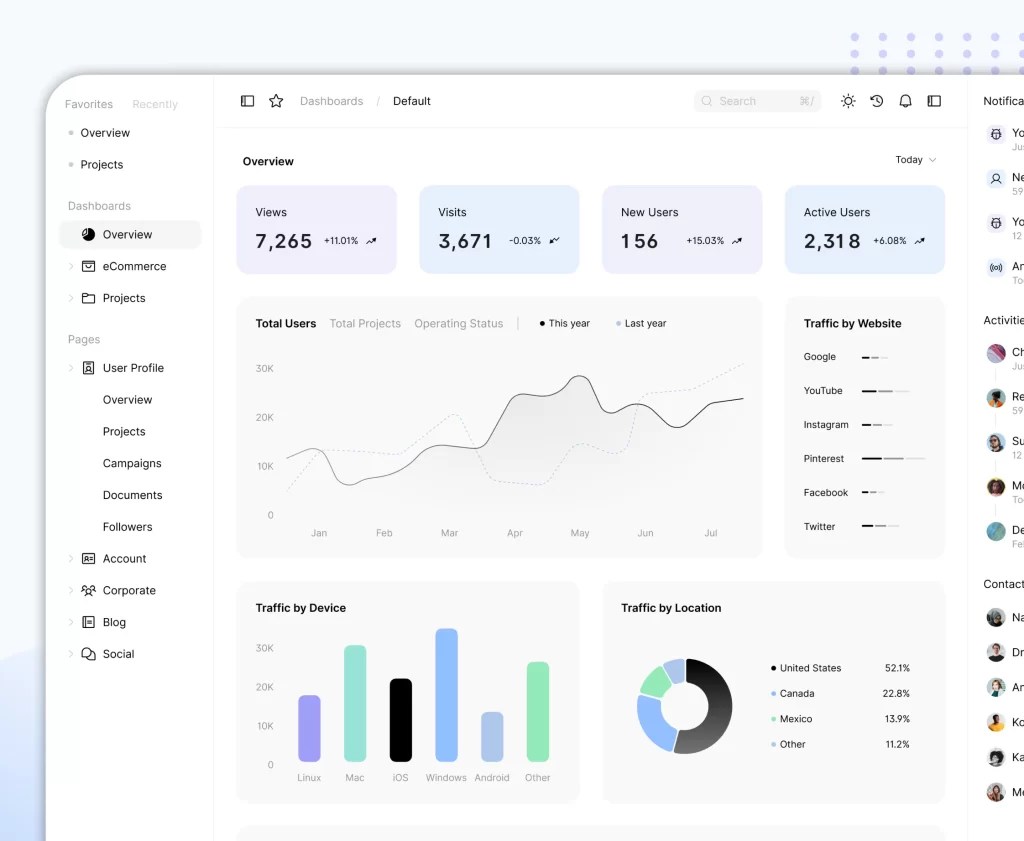
Task: Switch to the Operating Status tab
Action: tap(458, 324)
